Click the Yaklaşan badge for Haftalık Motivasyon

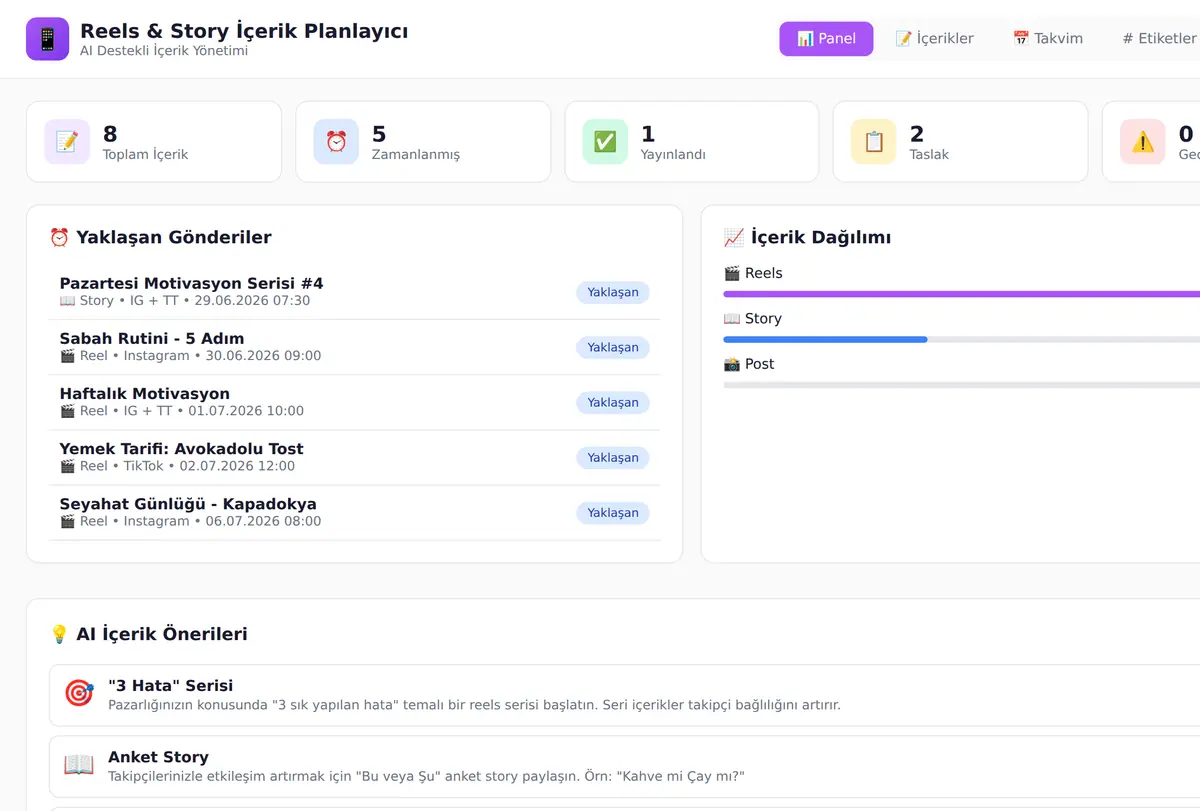[x=613, y=402]
